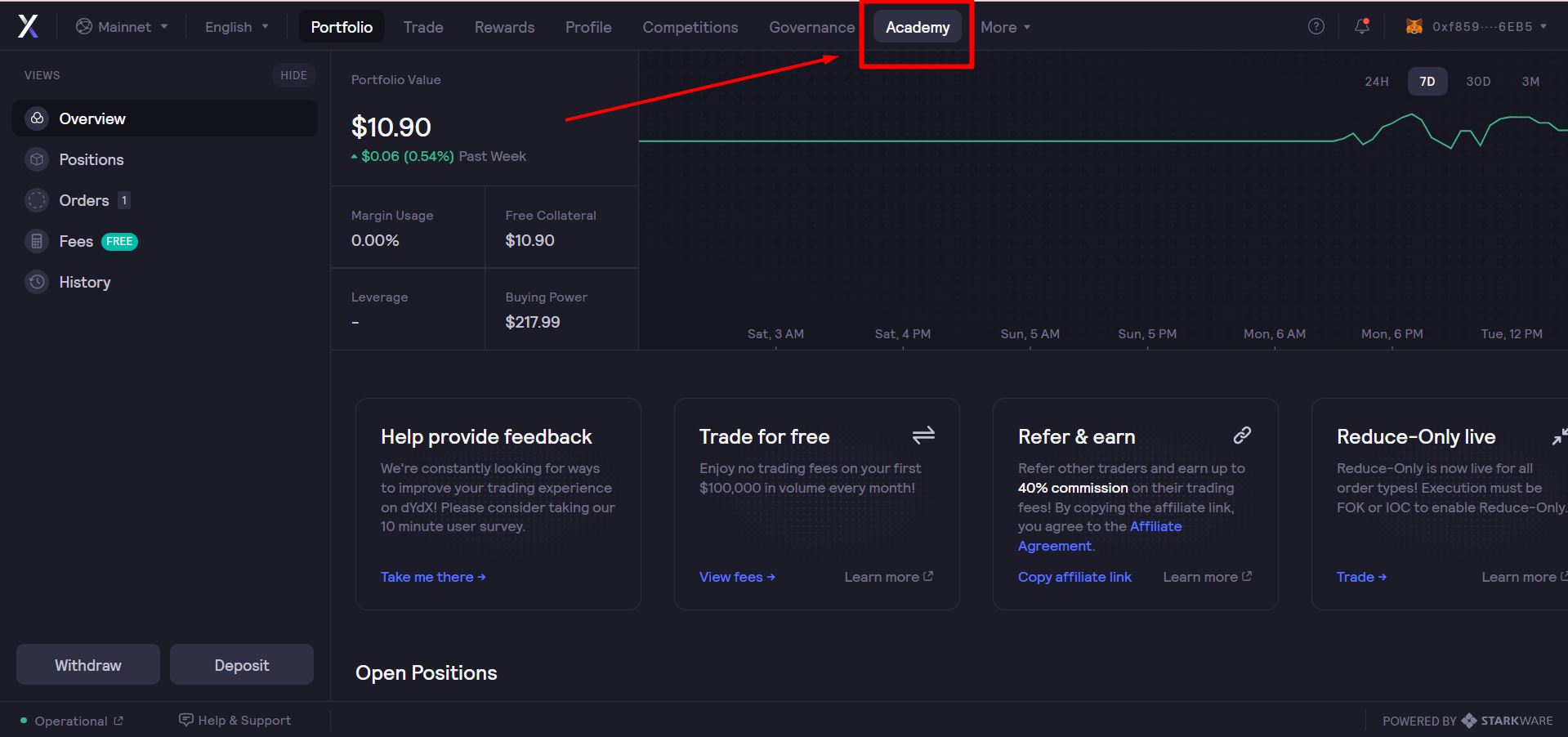
Task: Select Overview in the sidebar
Action: coord(165,118)
